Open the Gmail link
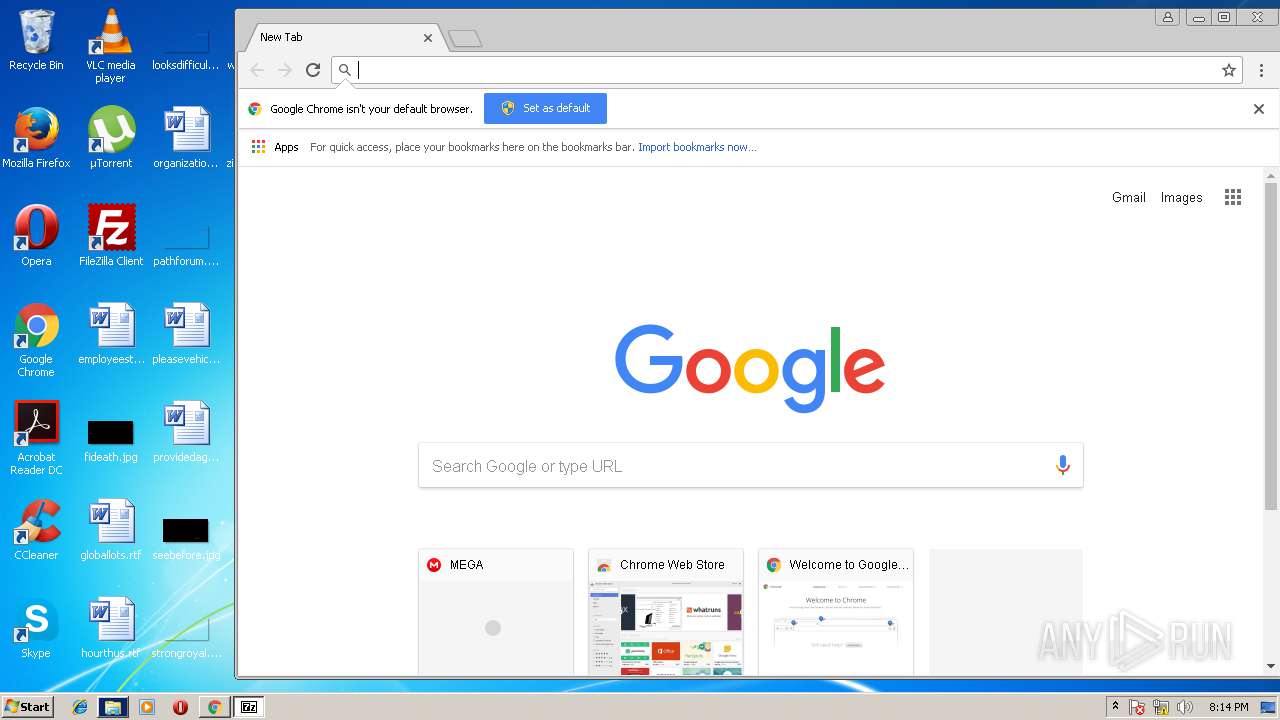The height and width of the screenshot is (720, 1280). [1129, 197]
